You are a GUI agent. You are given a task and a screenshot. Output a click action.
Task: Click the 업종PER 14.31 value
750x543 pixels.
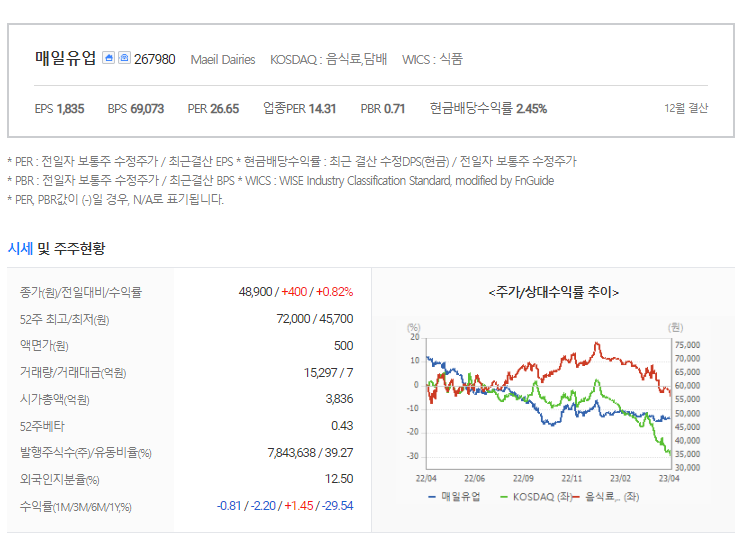(299, 109)
